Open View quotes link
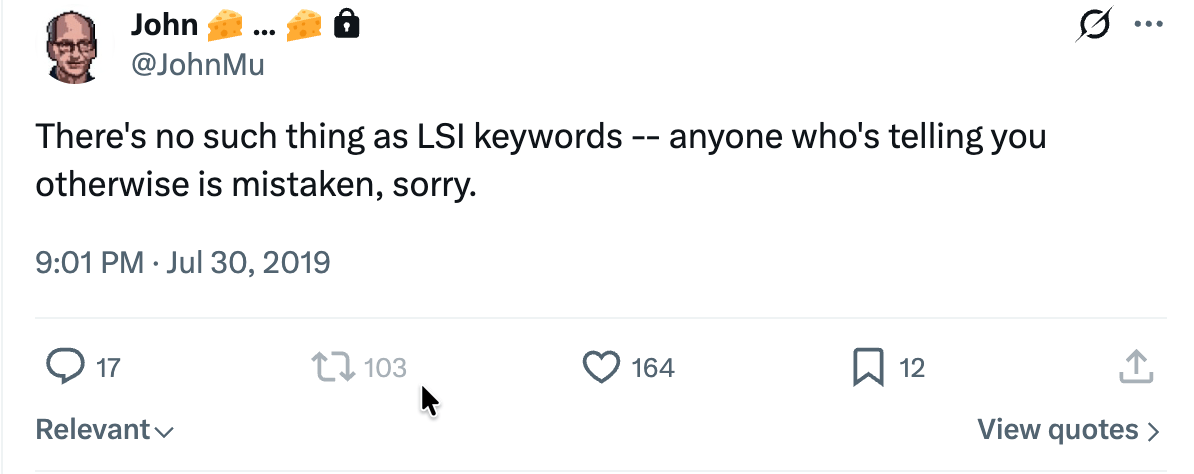The image size is (1194, 474). tap(1058, 430)
